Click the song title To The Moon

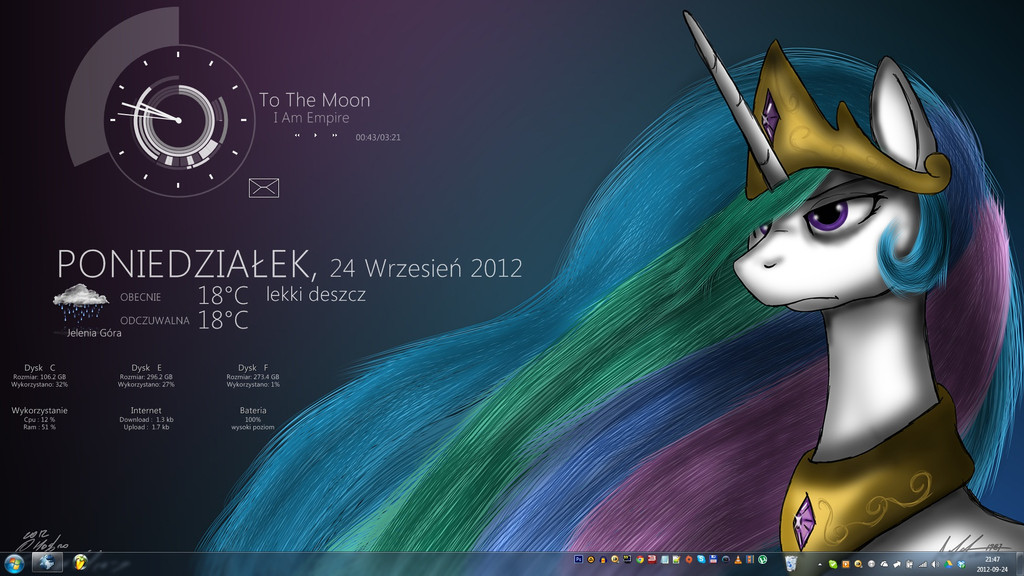314,100
